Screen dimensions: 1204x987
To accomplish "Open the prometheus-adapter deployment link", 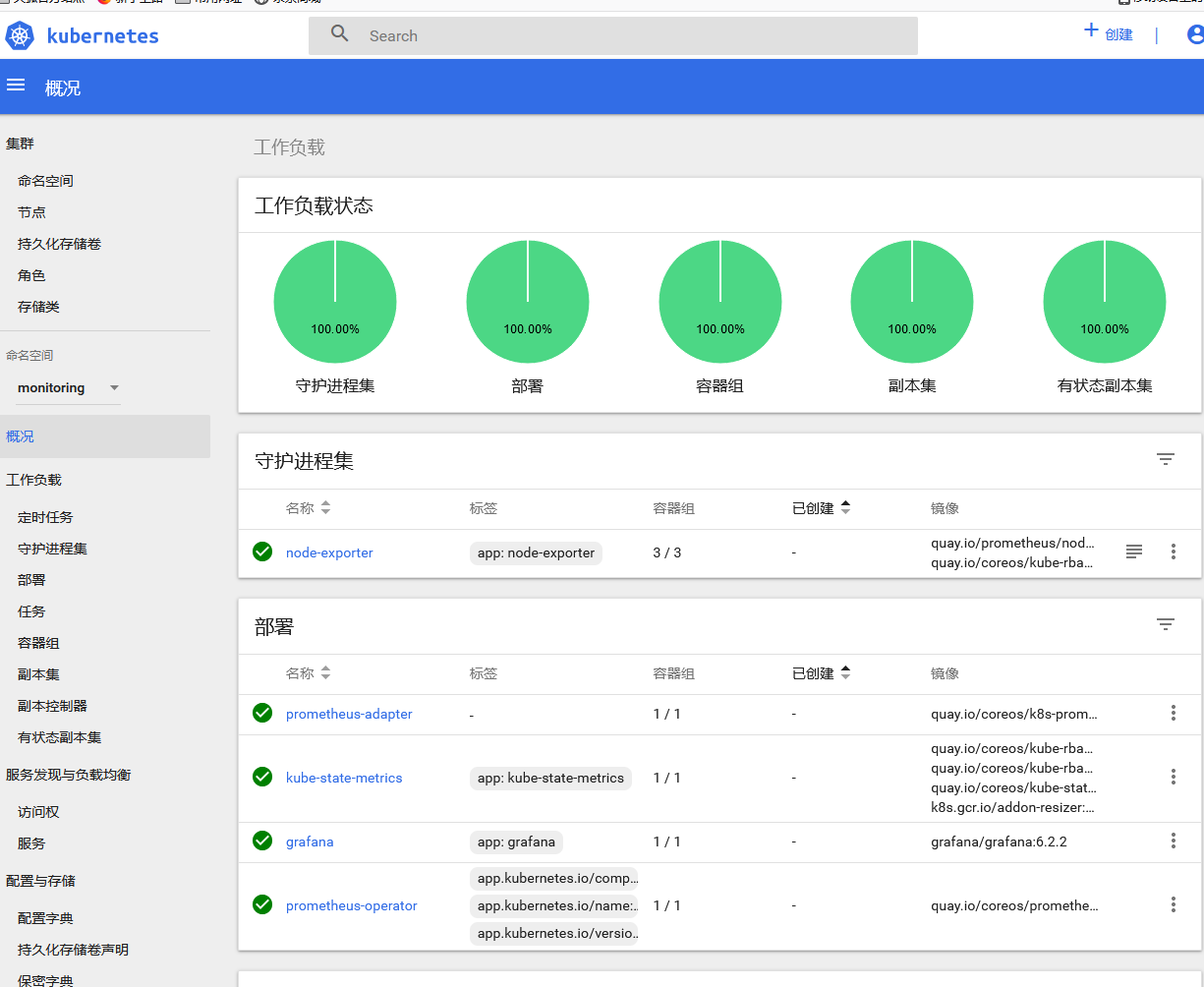I will [349, 714].
